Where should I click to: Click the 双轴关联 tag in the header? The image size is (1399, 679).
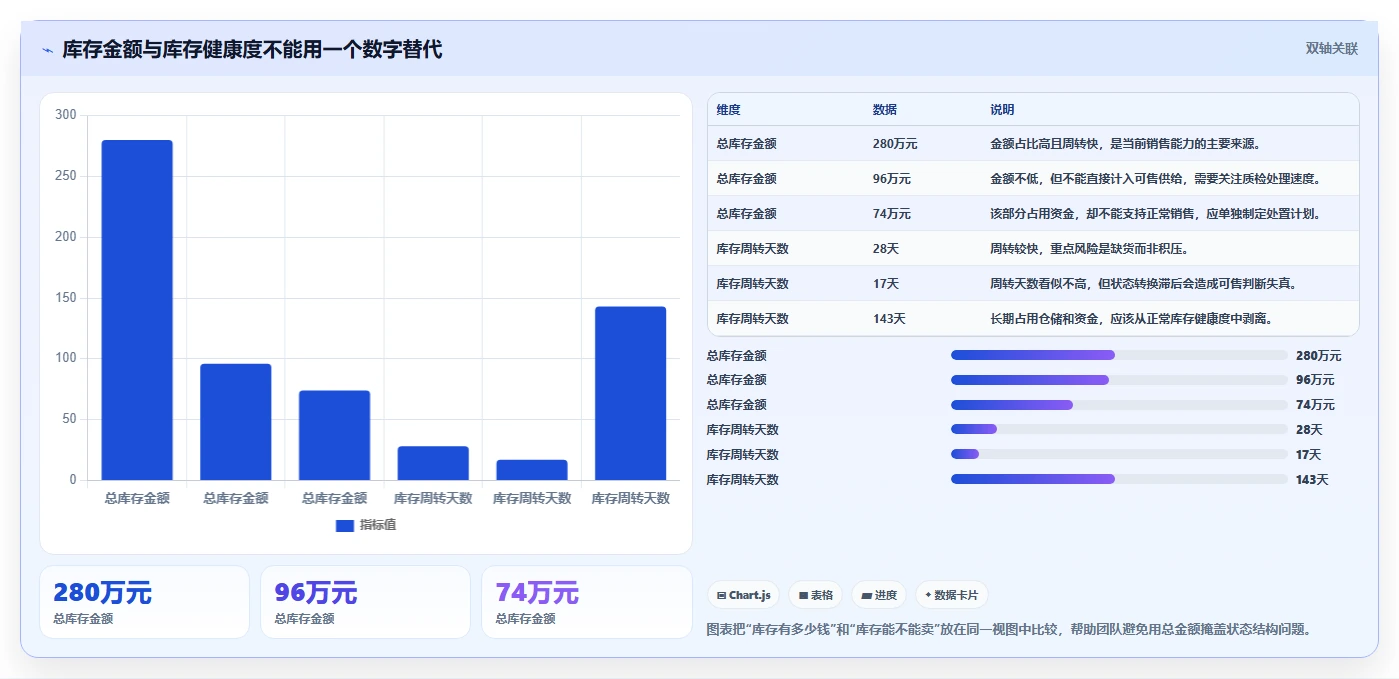1331,49
